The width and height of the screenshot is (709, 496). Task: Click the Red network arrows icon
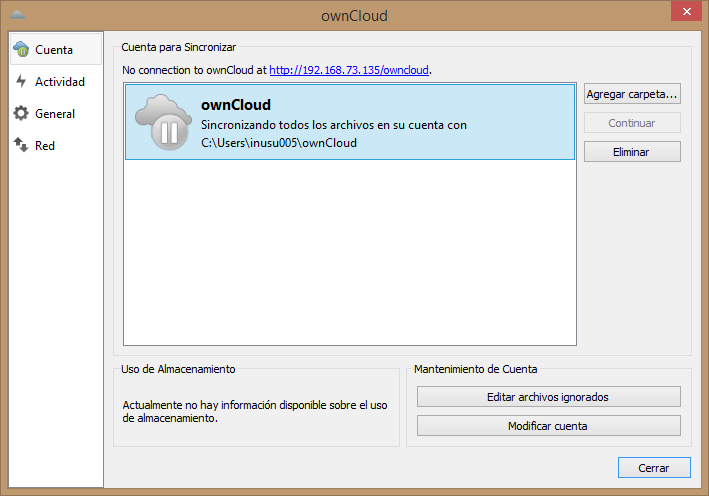[x=21, y=145]
